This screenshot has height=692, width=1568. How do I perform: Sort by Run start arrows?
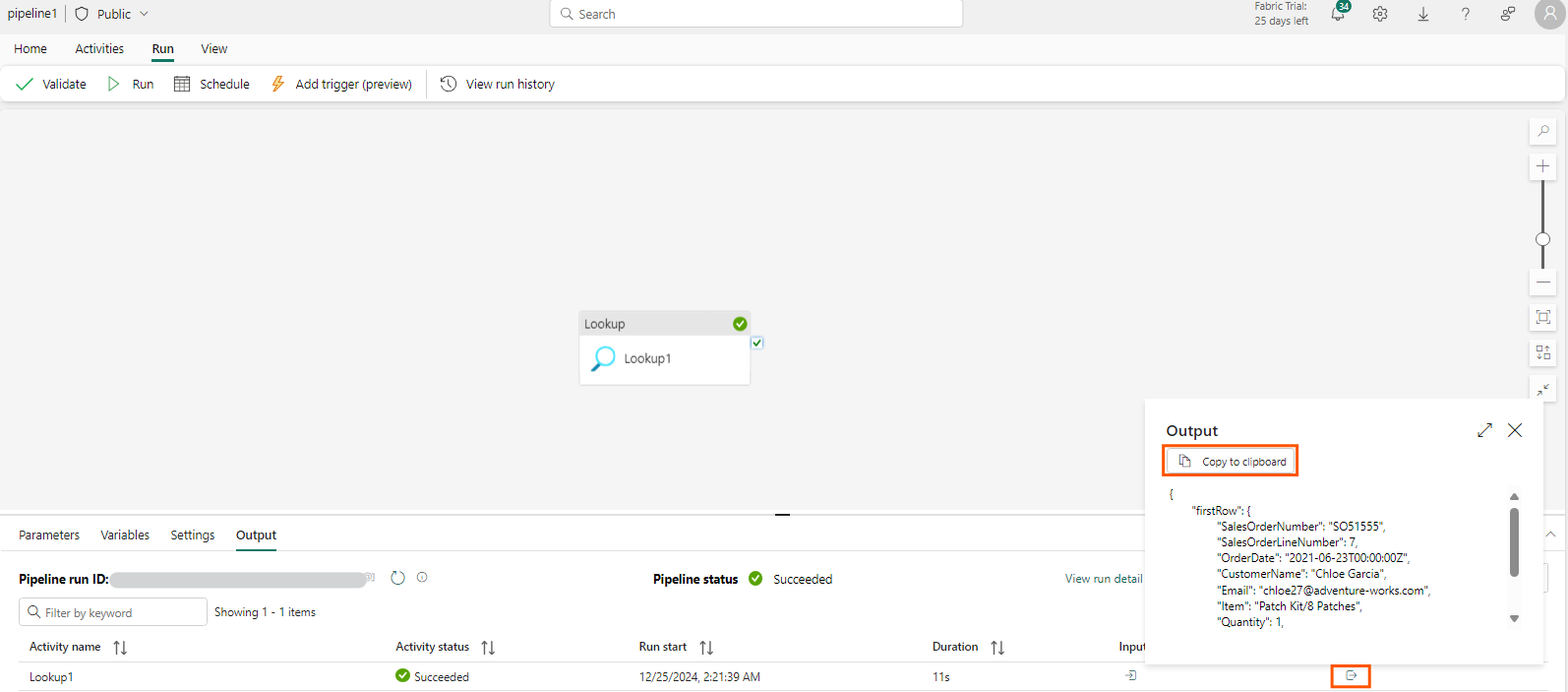point(706,648)
